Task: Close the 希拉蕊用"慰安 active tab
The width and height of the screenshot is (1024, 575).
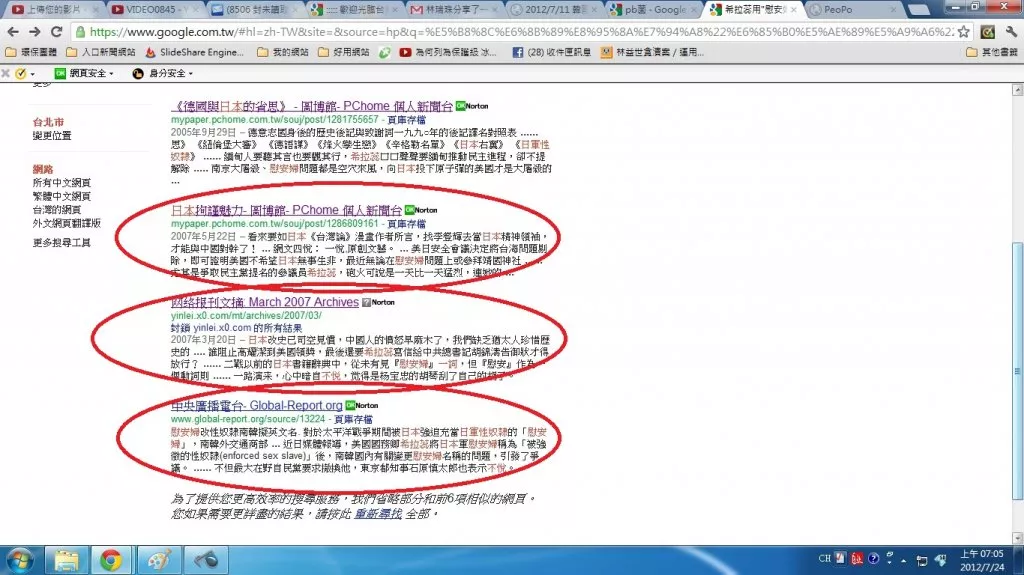Action: 793,10
